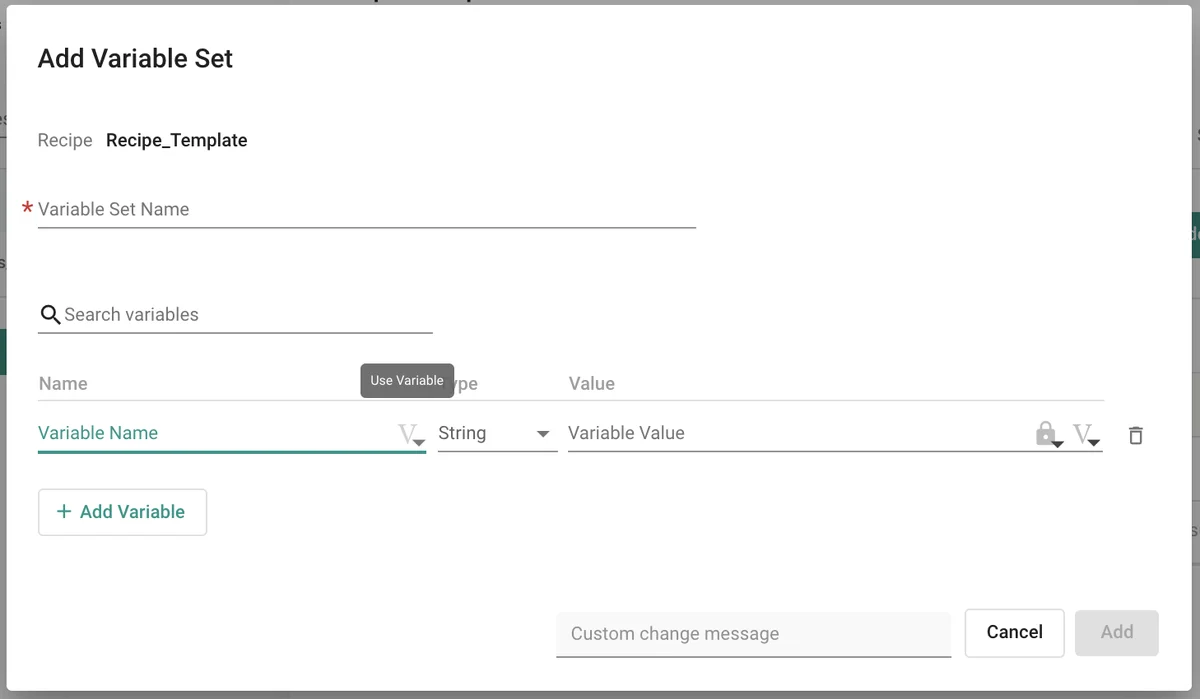Select the Variable Name input field

tap(215, 434)
